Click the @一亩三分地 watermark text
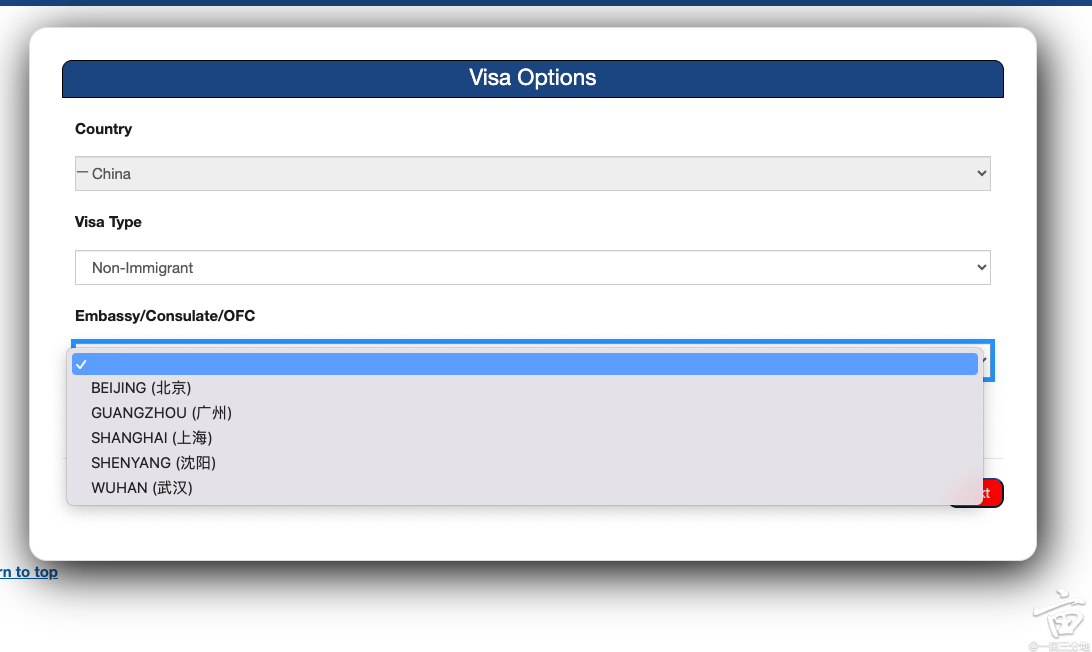The width and height of the screenshot is (1092, 652). pos(1058,646)
